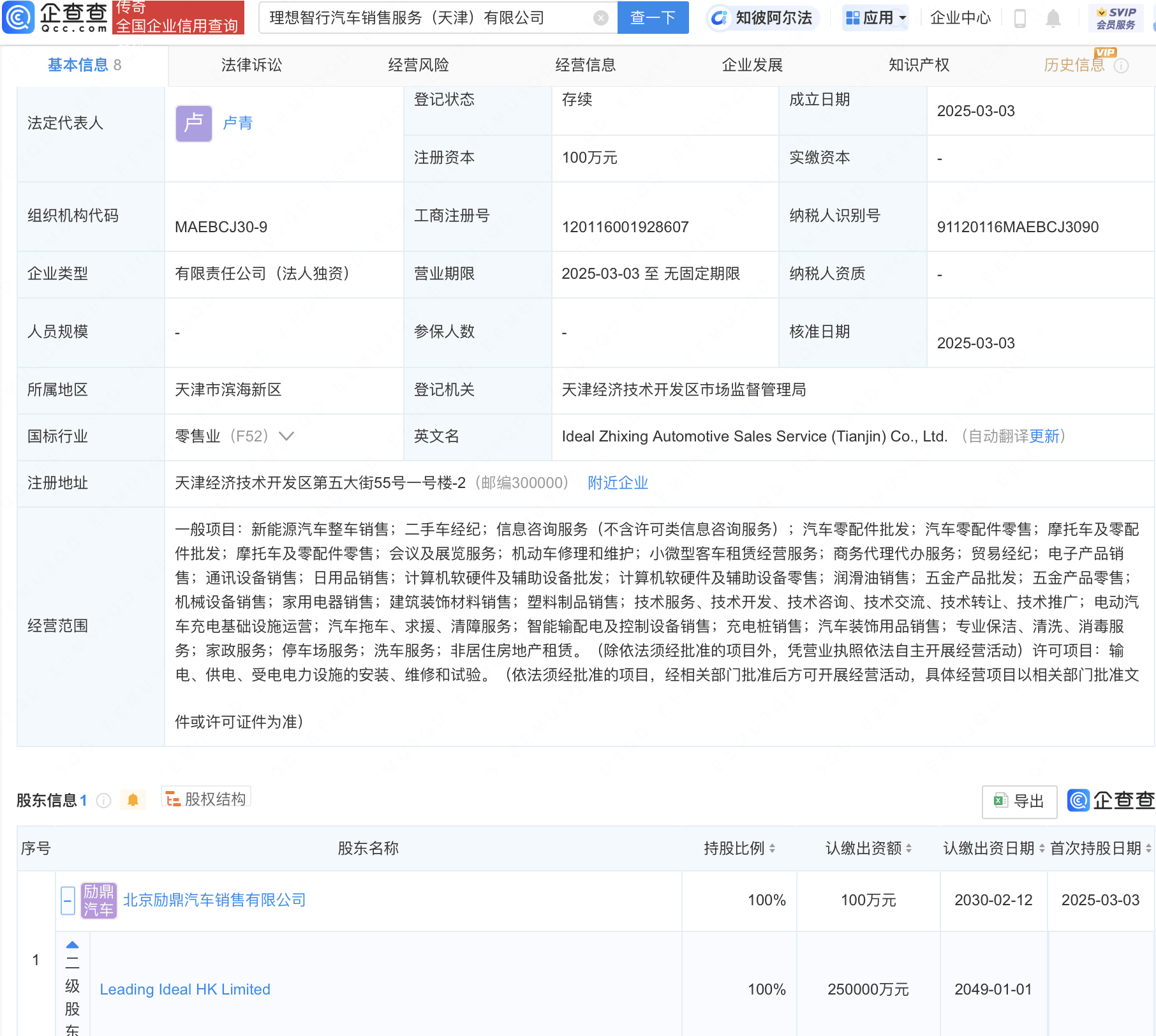
Task: Open 北京励鼎汽车销售有限公司 company page
Action: [x=214, y=900]
